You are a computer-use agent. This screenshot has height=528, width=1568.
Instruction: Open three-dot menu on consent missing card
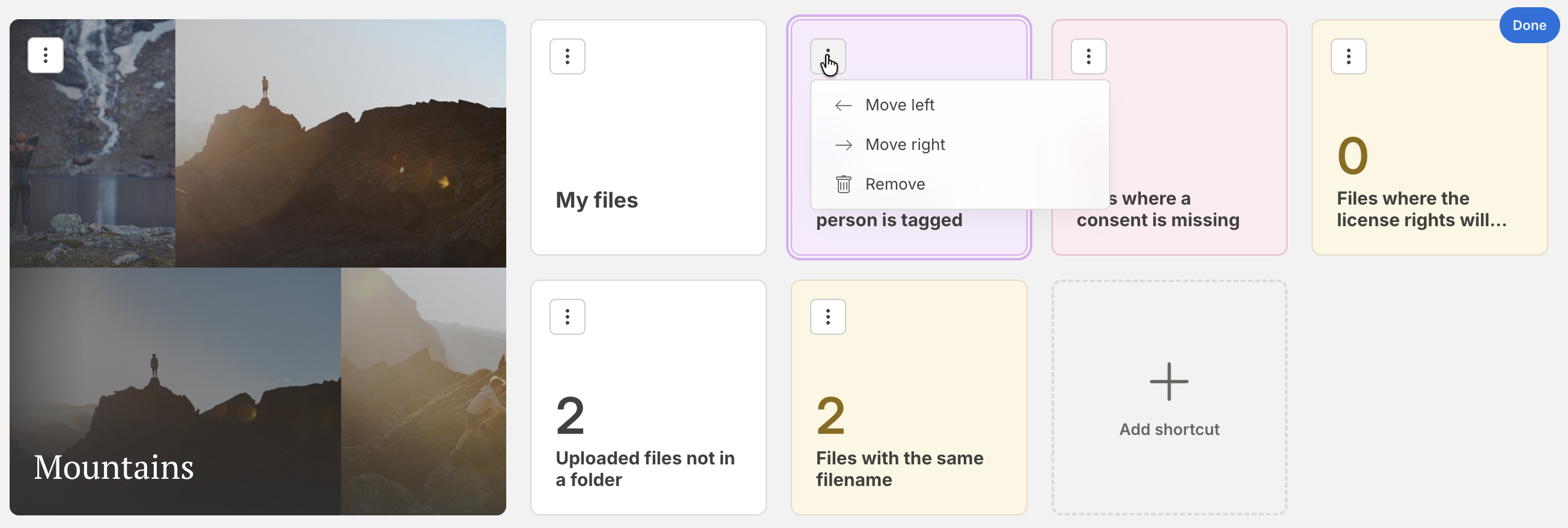click(1088, 56)
